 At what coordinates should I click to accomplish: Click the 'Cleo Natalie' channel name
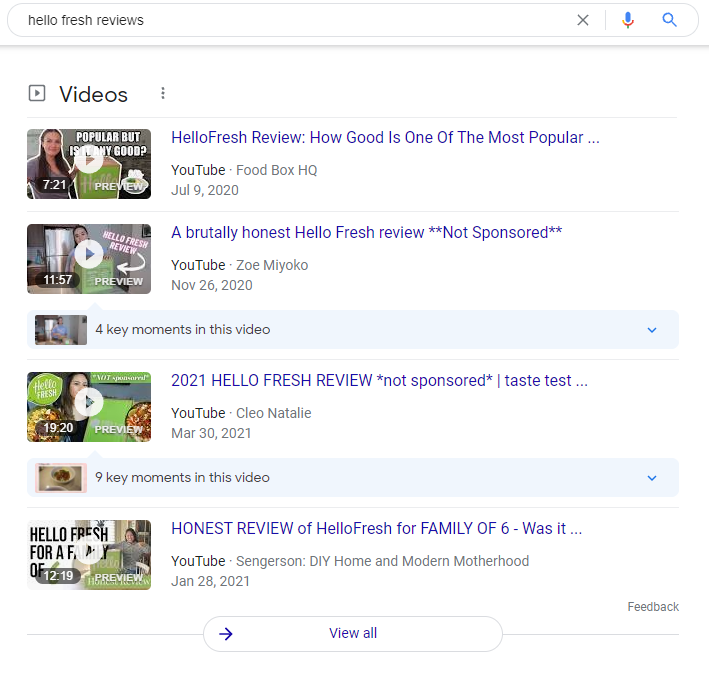274,413
